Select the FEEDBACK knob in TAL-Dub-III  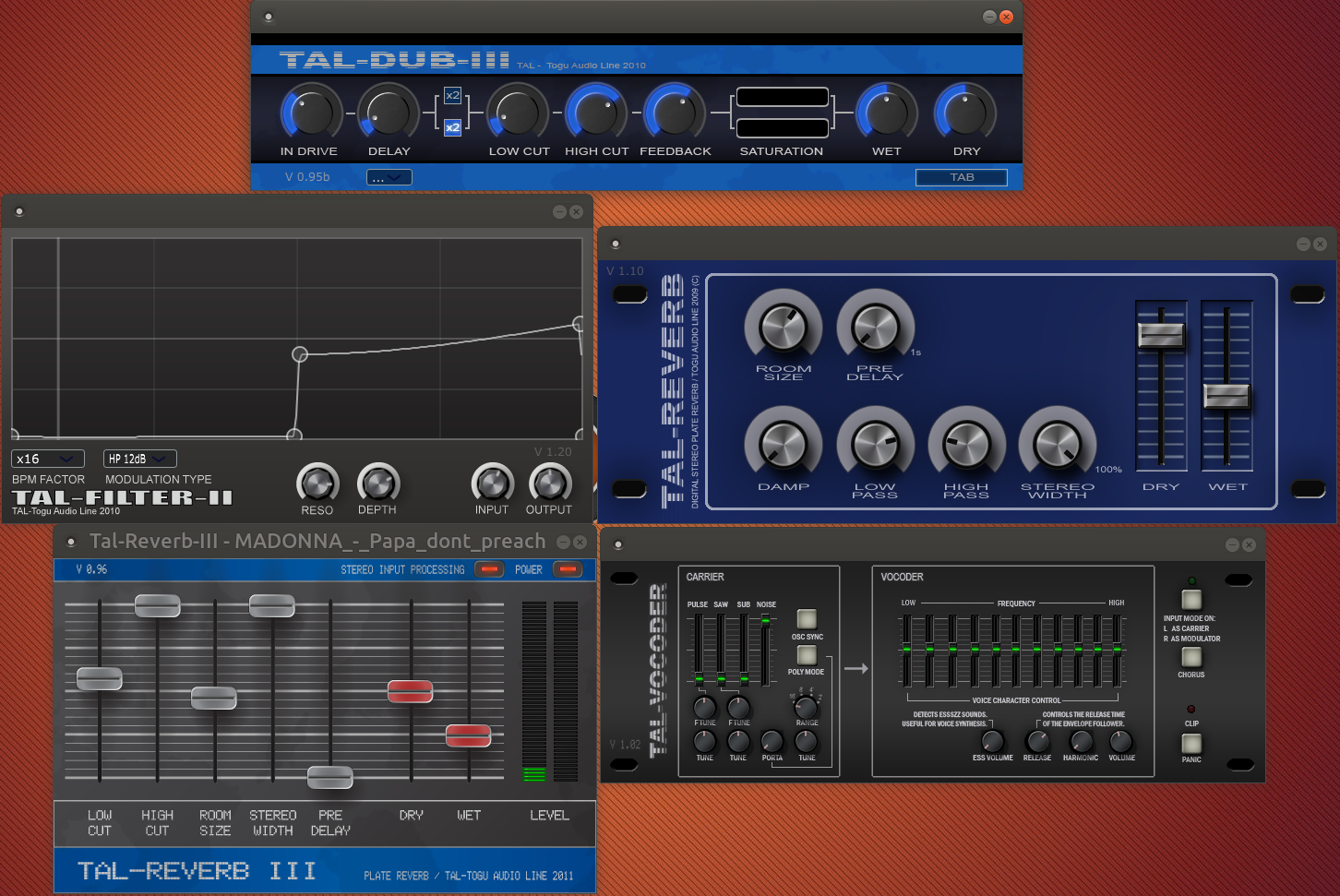pyautogui.click(x=675, y=113)
